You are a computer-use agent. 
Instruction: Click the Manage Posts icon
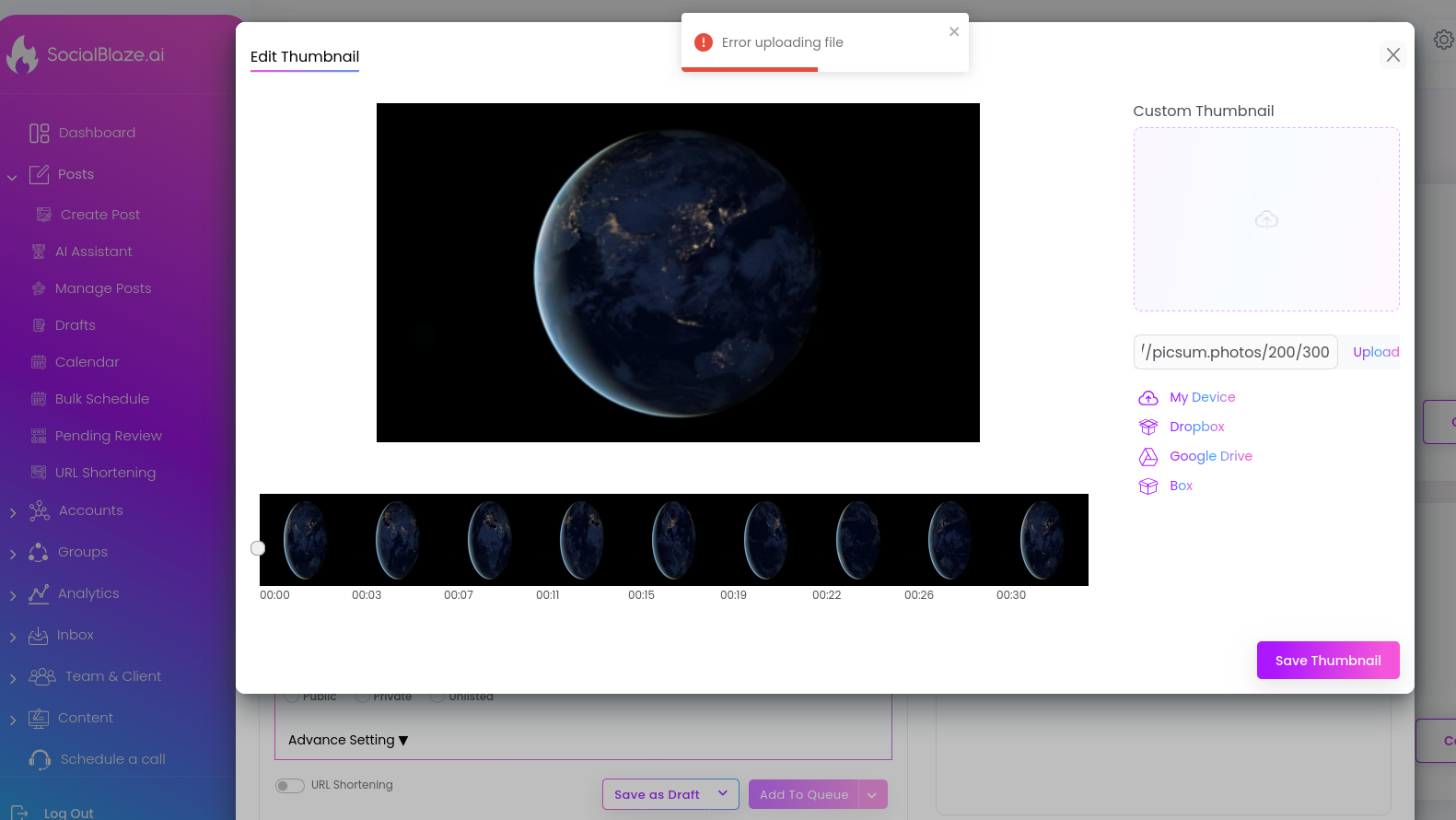(39, 288)
